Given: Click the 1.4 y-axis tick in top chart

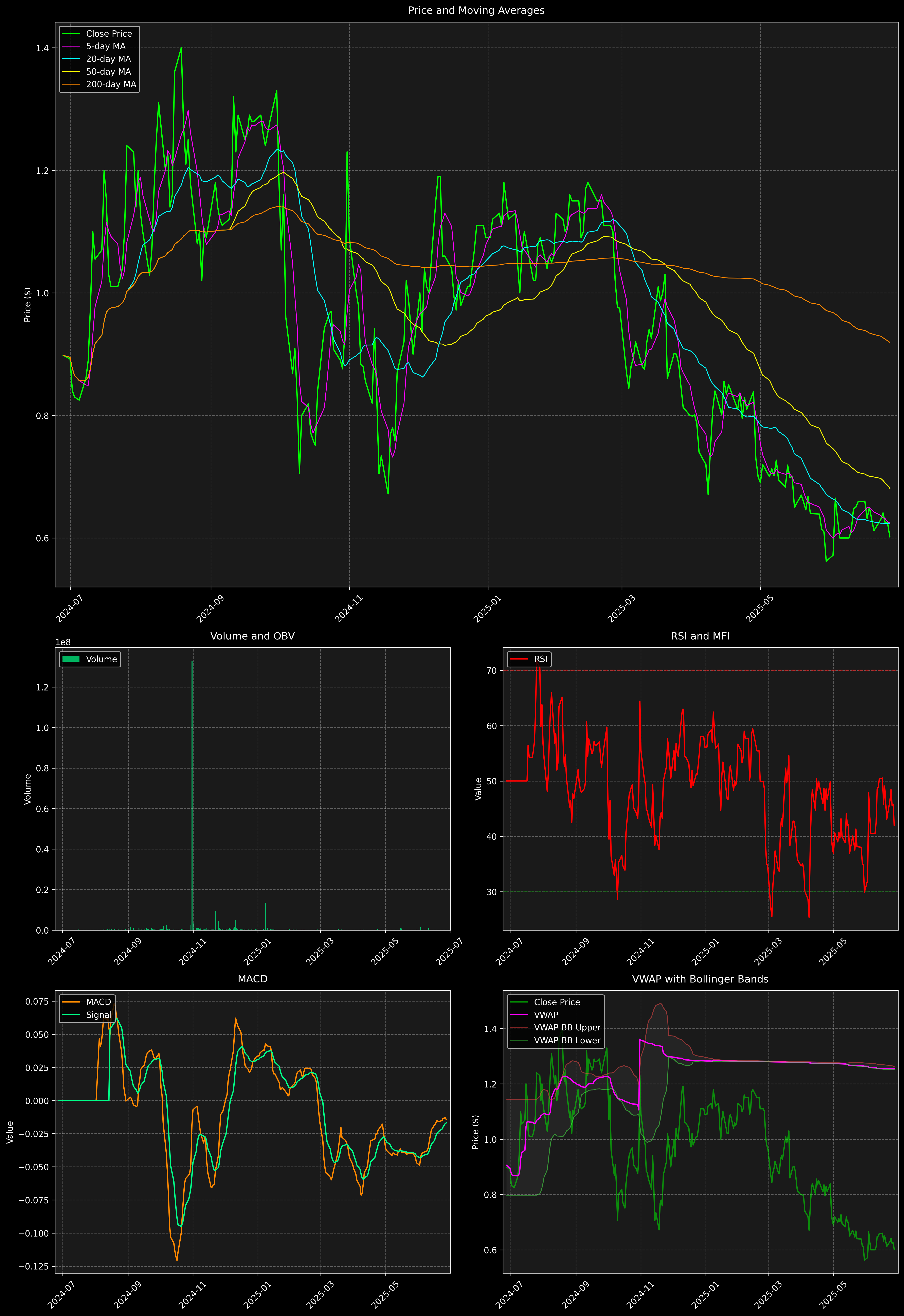Looking at the screenshot, I should coord(42,48).
